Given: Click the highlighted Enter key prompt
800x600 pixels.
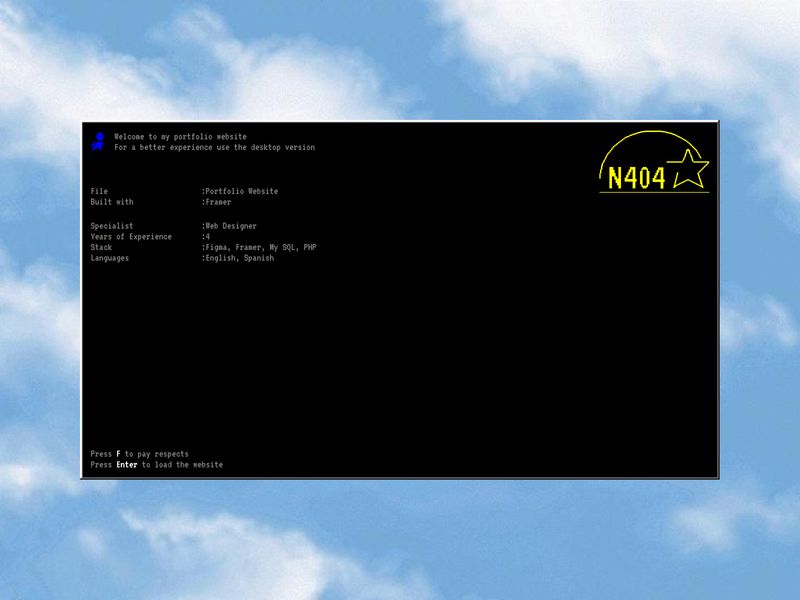Looking at the screenshot, I should tap(127, 464).
